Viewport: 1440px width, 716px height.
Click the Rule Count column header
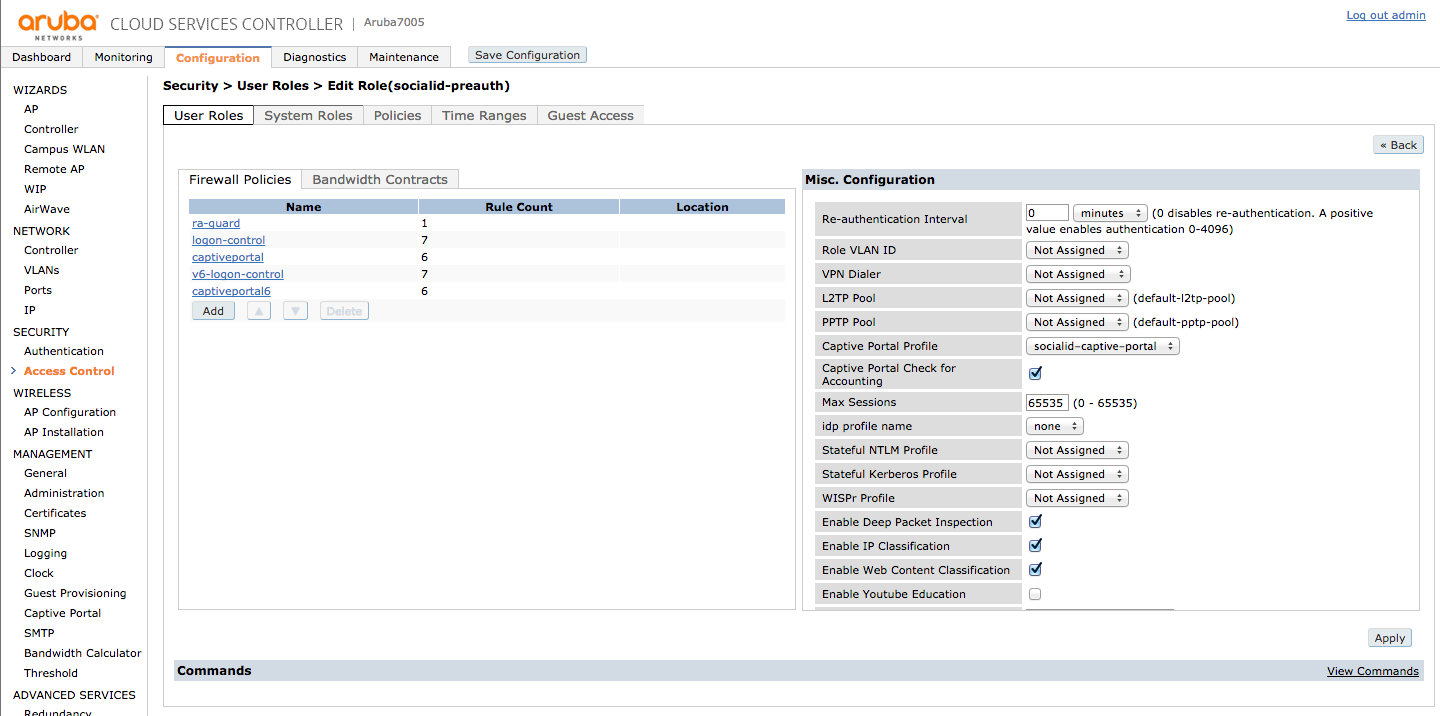[x=519, y=207]
